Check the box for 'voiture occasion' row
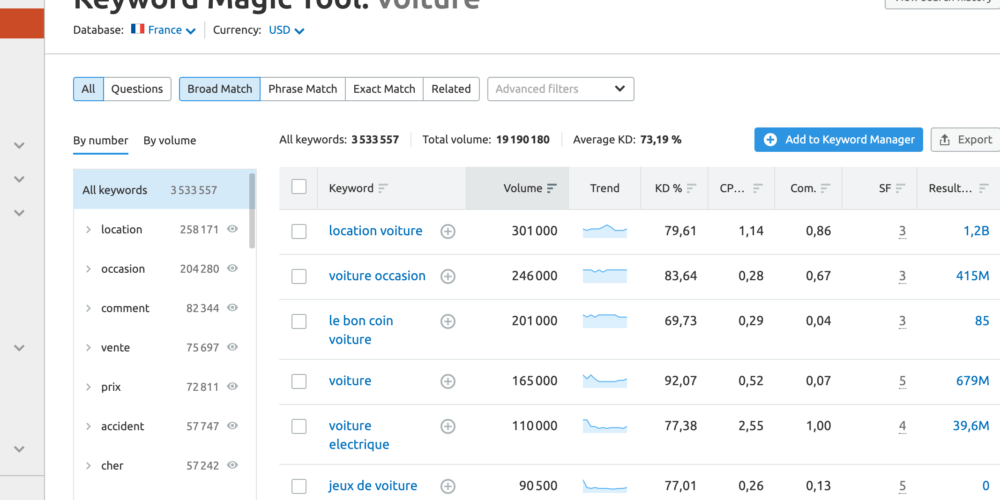 (x=299, y=276)
